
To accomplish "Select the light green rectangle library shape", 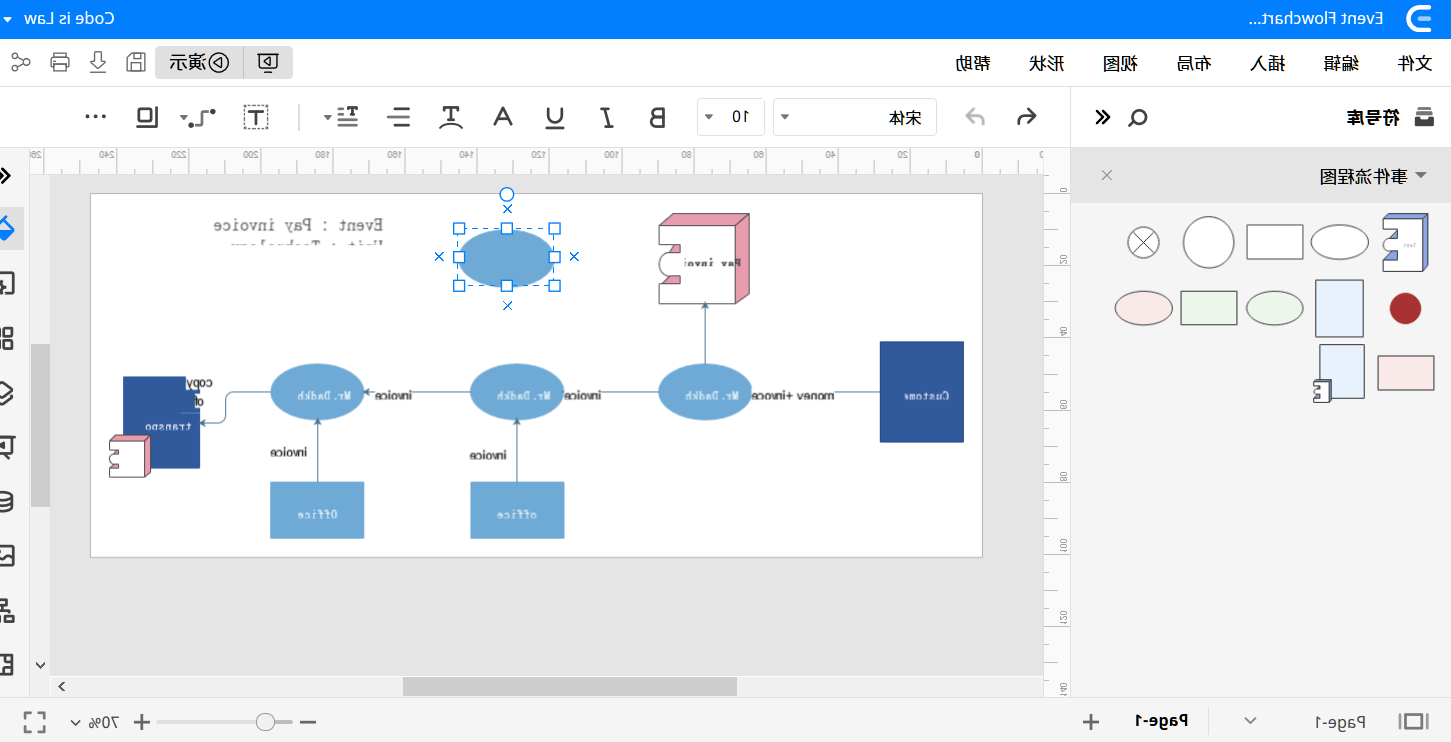I will 1208,308.
